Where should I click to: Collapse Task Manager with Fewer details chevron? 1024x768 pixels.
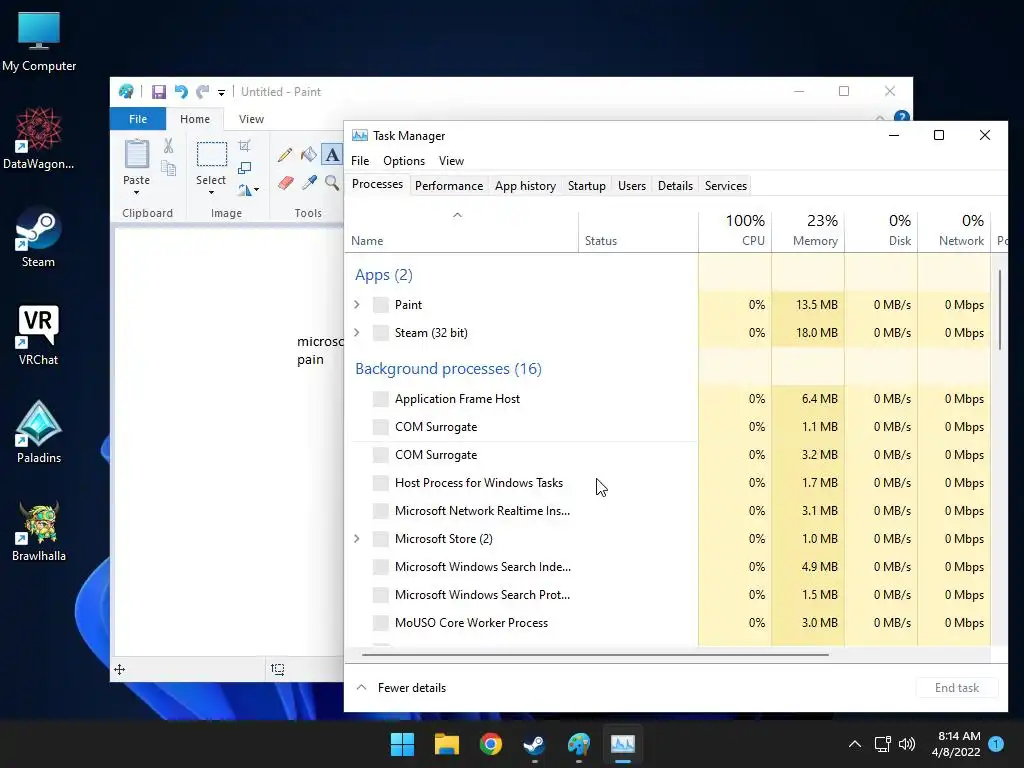pos(361,688)
